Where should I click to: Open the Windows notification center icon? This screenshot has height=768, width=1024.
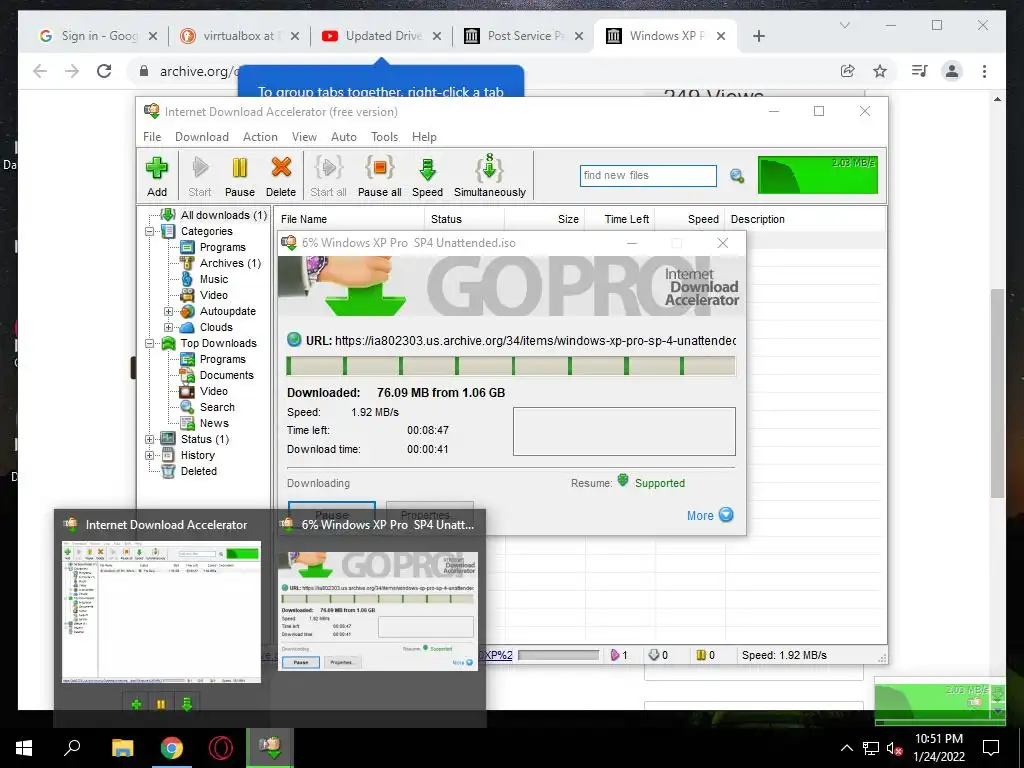click(x=991, y=748)
